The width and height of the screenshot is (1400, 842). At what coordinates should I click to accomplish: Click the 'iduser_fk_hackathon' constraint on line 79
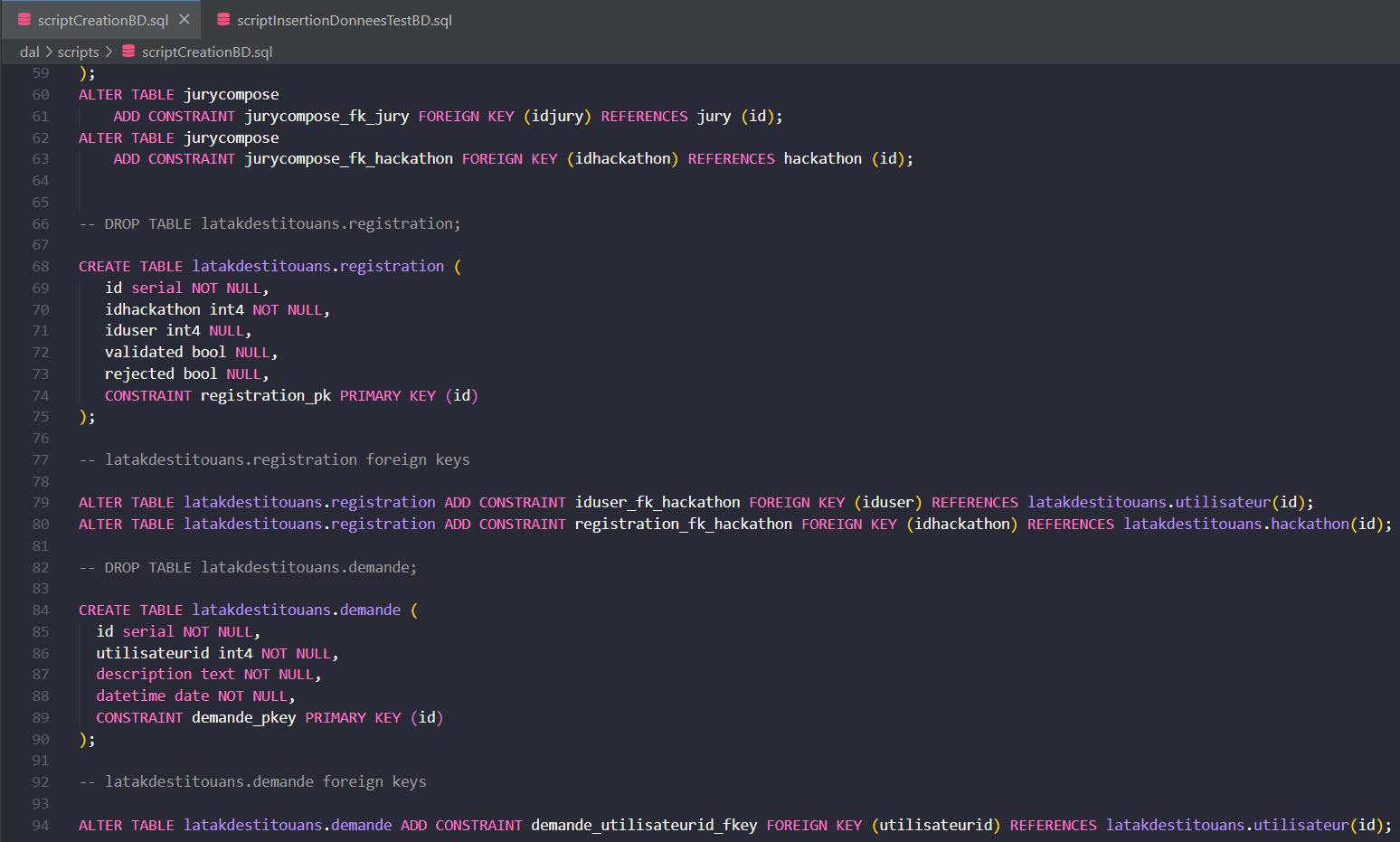coord(657,503)
